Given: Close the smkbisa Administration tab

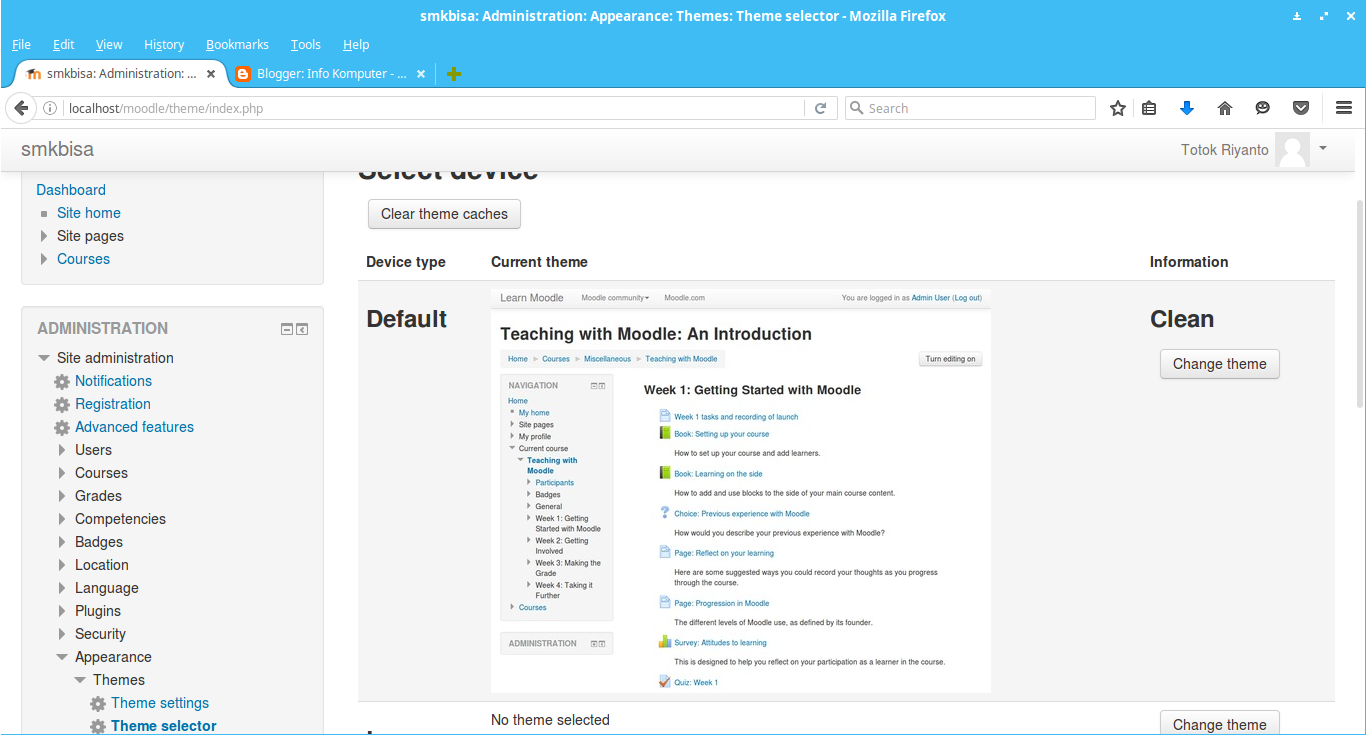Looking at the screenshot, I should pos(211,74).
